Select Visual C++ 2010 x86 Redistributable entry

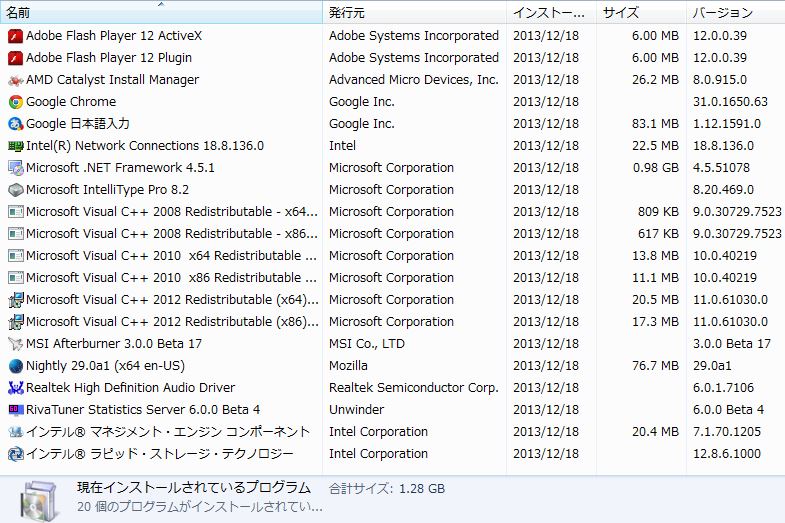[172, 278]
